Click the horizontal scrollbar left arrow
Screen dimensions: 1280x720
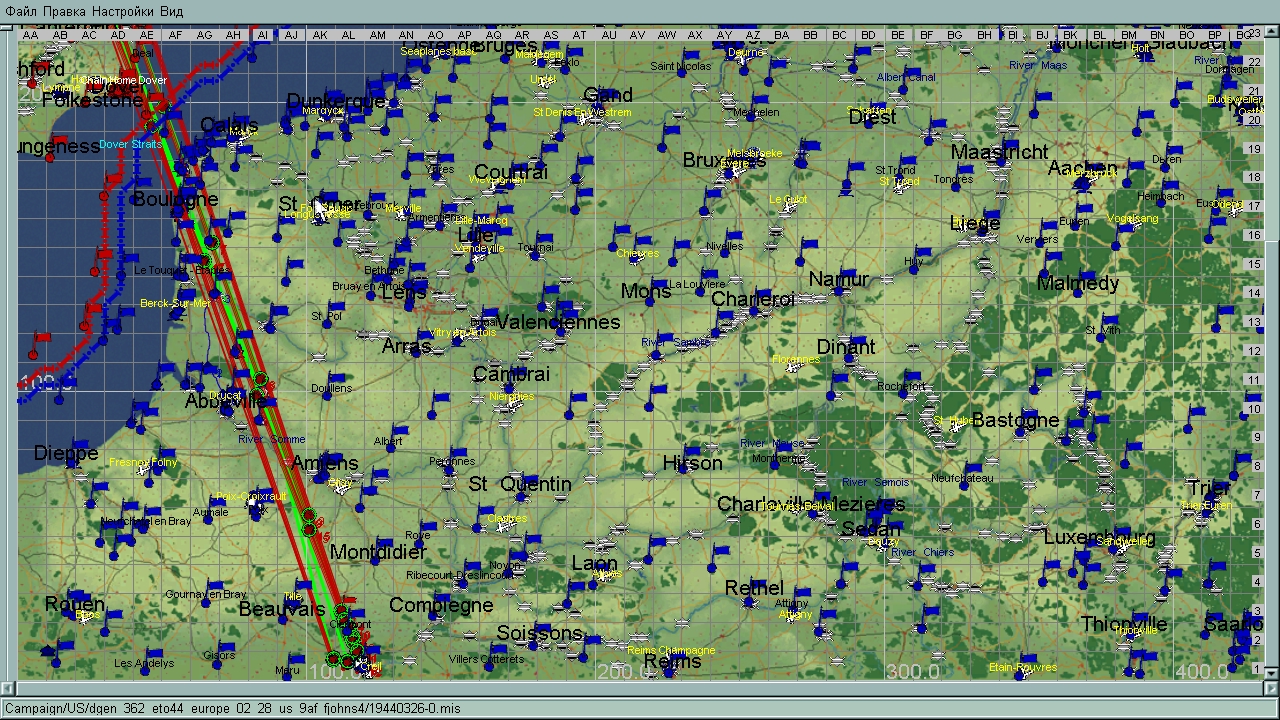(8, 689)
